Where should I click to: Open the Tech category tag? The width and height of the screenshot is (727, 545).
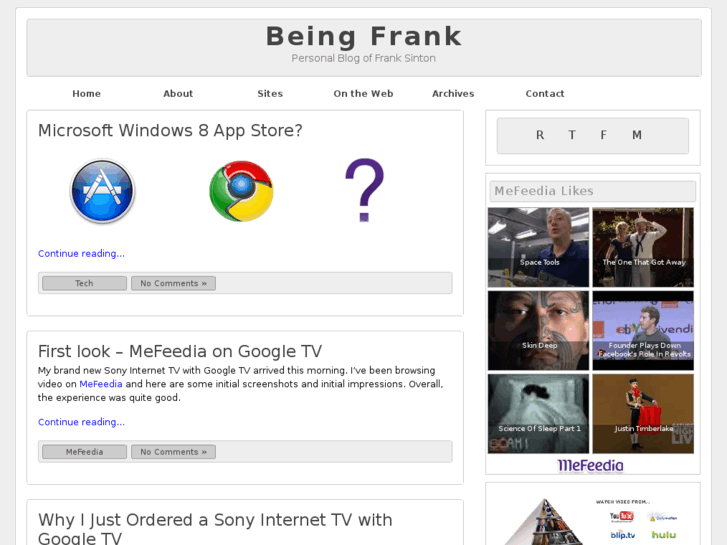(x=84, y=283)
